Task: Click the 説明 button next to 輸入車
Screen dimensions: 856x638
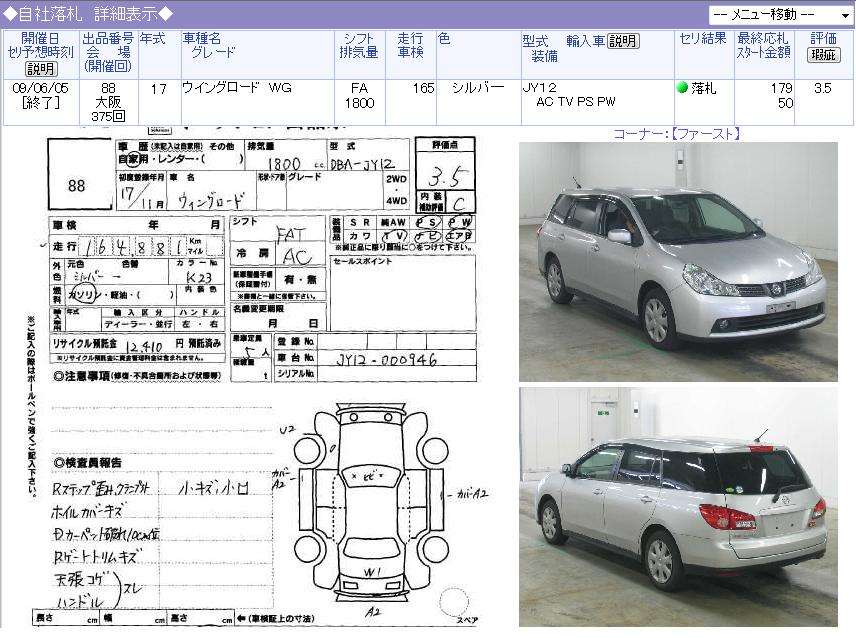Action: (623, 41)
